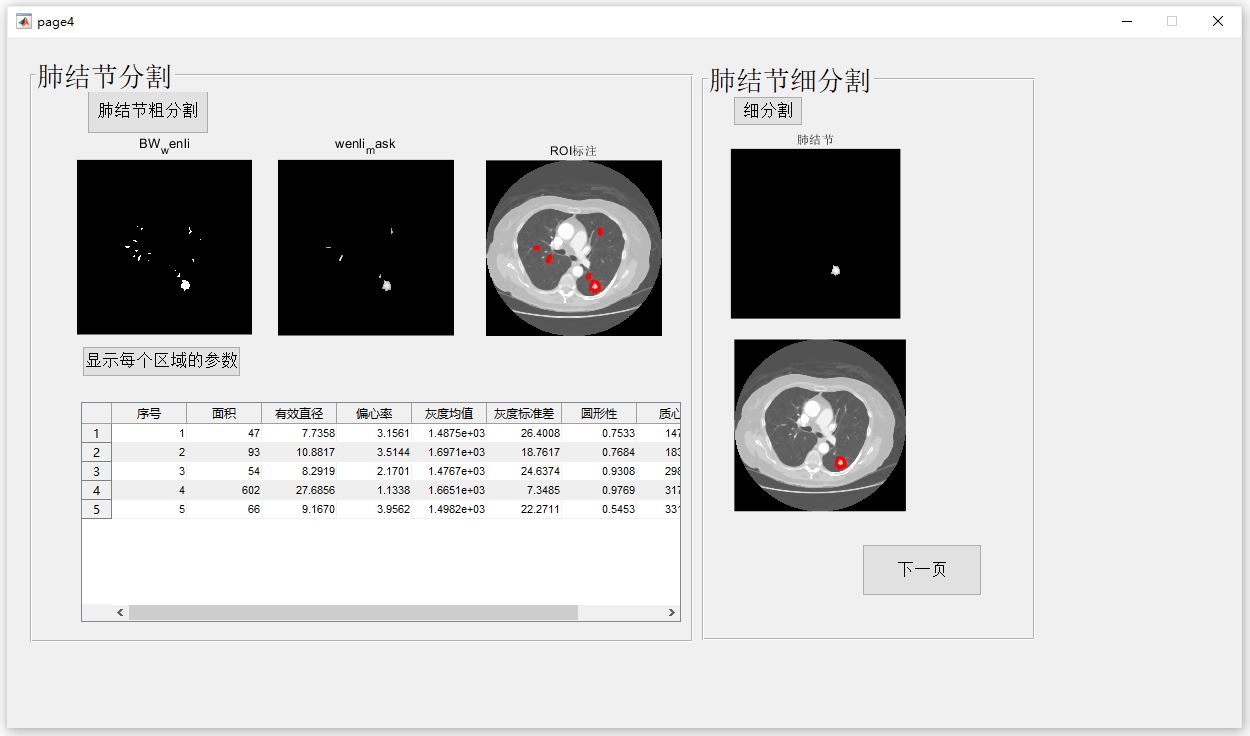The width and height of the screenshot is (1250, 736).
Task: Select row header 2 in table
Action: coord(97,452)
